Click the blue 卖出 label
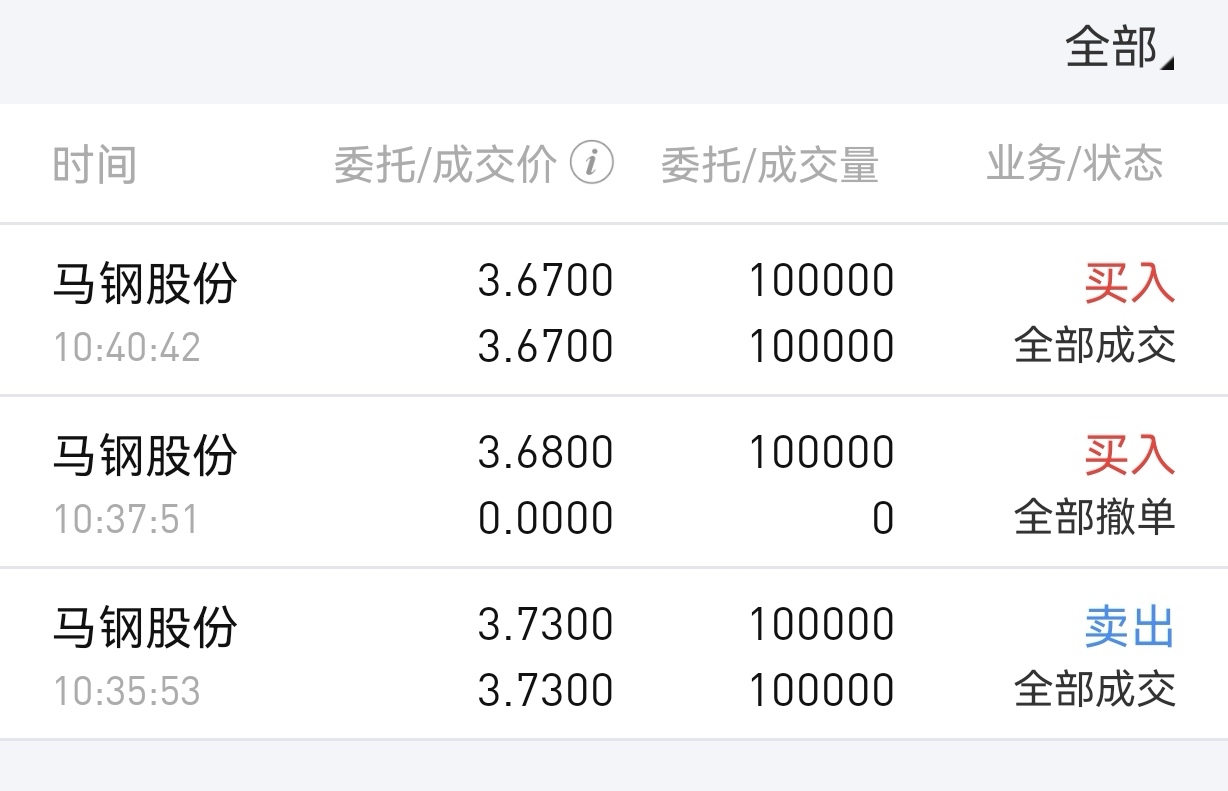Viewport: 1228px width, 791px height. click(x=1130, y=627)
